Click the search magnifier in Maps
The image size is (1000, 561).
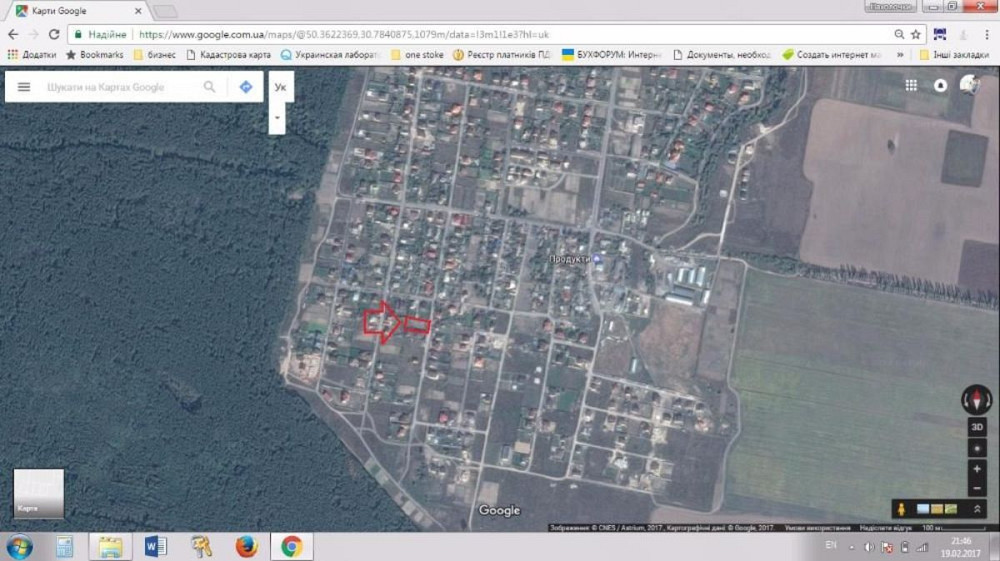(x=210, y=87)
